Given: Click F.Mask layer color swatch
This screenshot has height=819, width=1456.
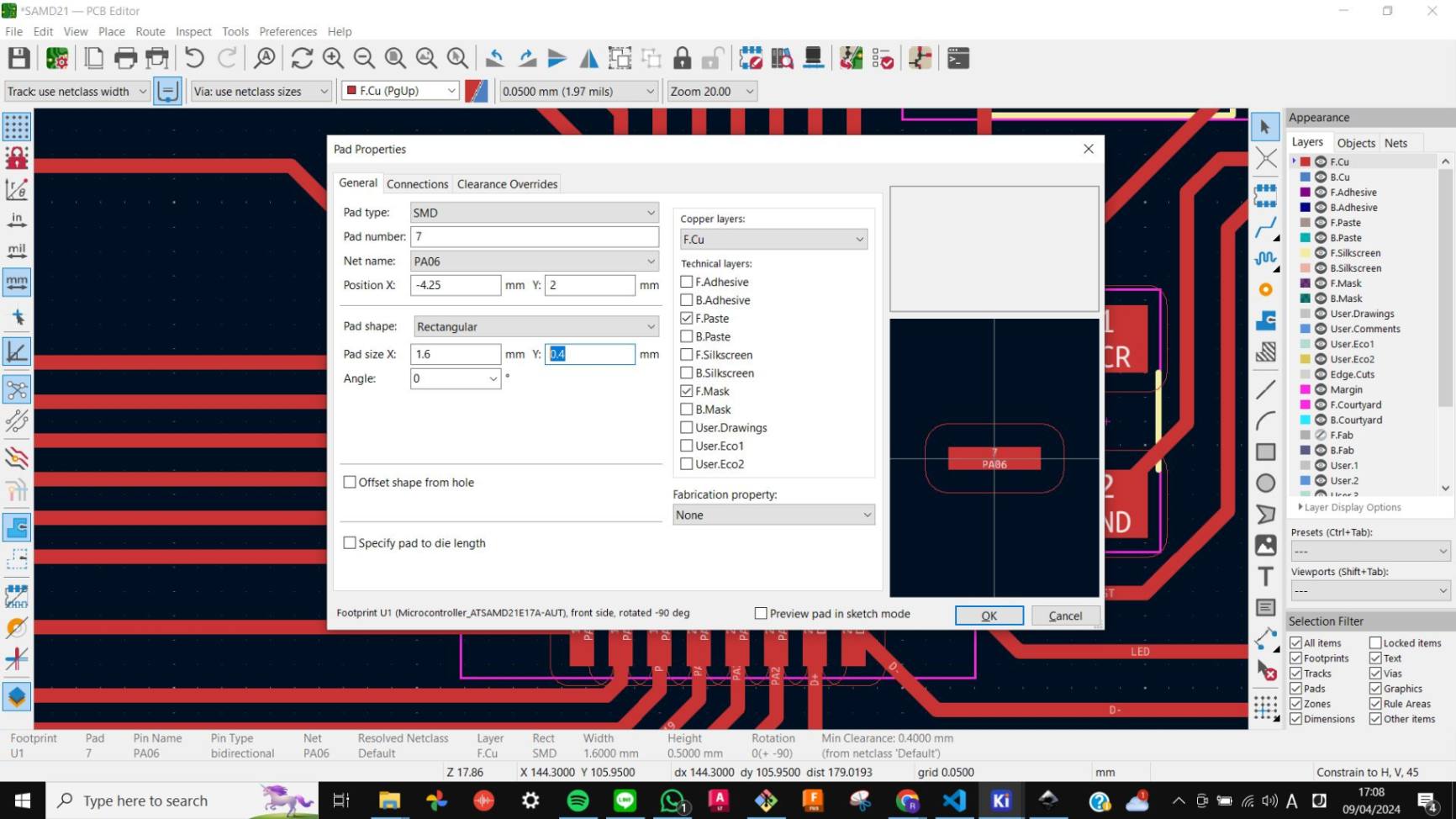Looking at the screenshot, I should coord(1306,283).
